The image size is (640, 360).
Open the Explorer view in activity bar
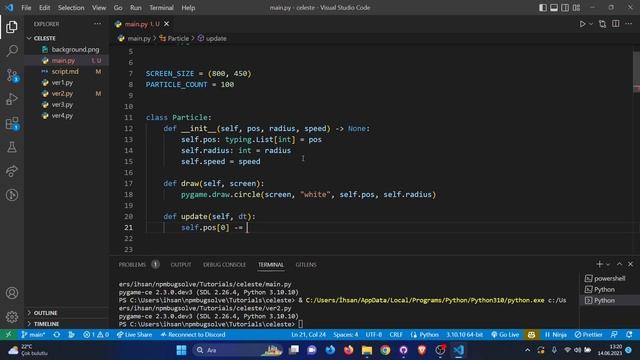[12, 27]
